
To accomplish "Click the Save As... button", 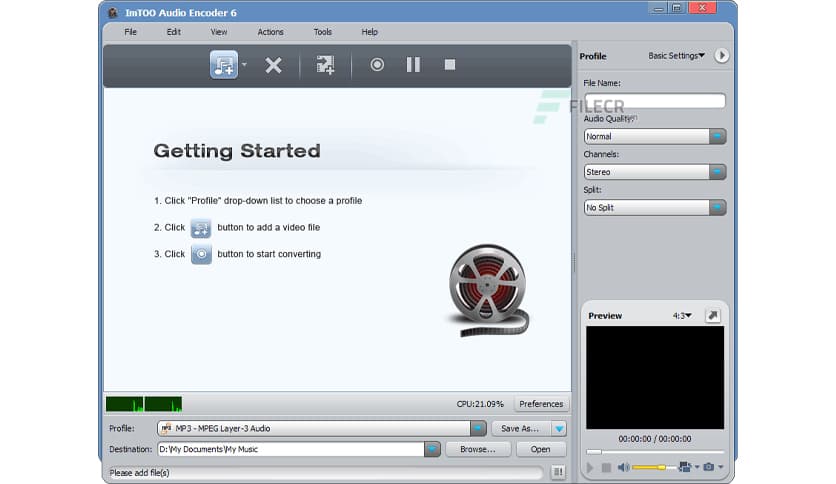I will (x=520, y=428).
